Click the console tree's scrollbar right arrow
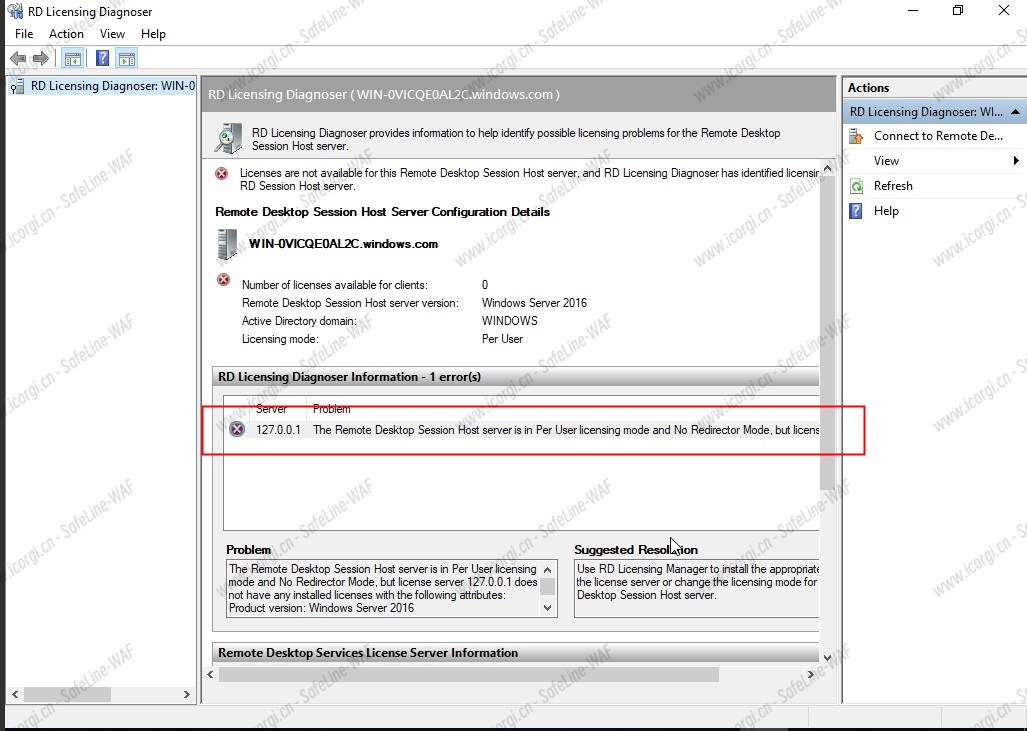Screen dimensions: 1027x731 187,694
